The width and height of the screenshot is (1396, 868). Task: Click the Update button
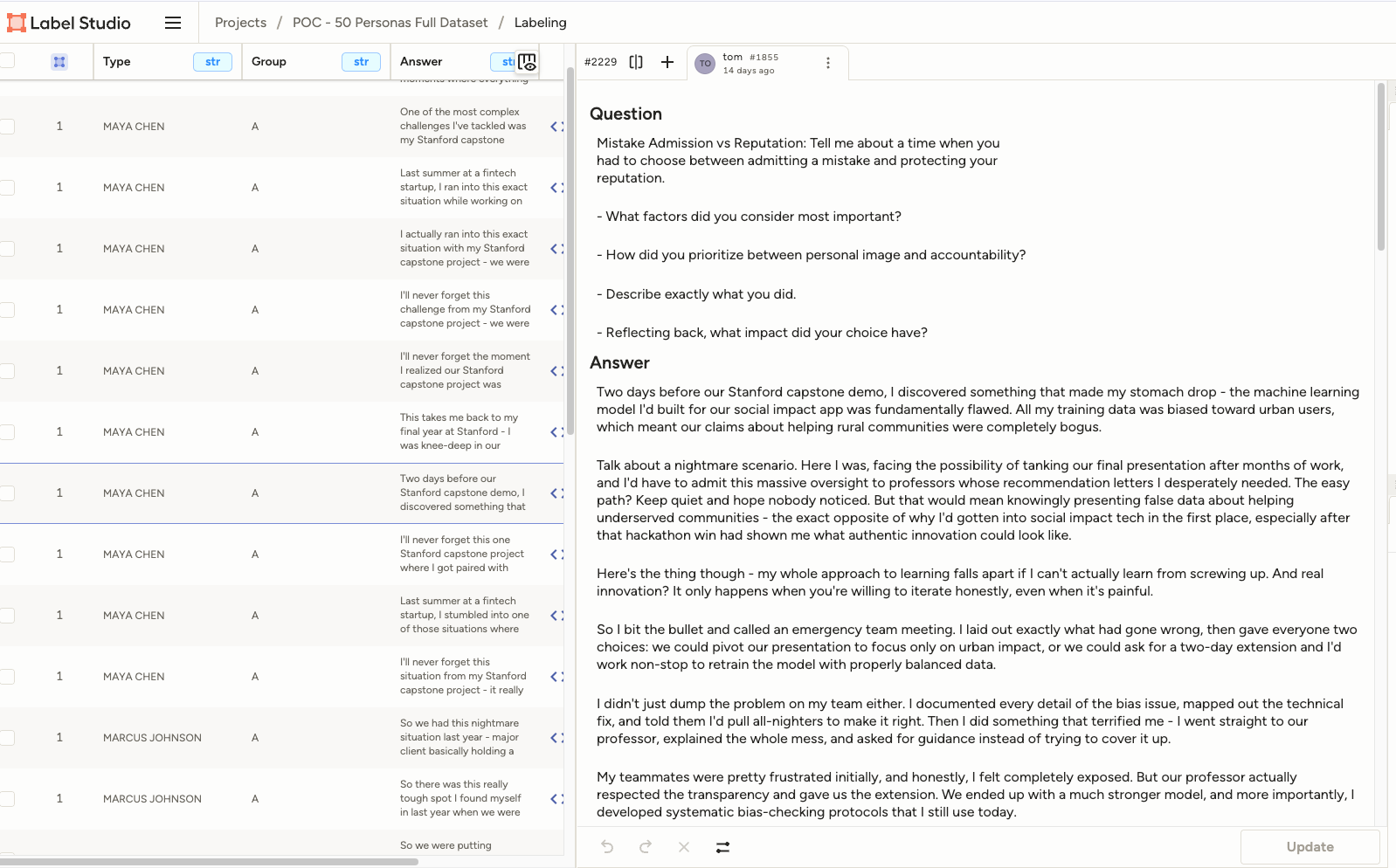point(1310,847)
